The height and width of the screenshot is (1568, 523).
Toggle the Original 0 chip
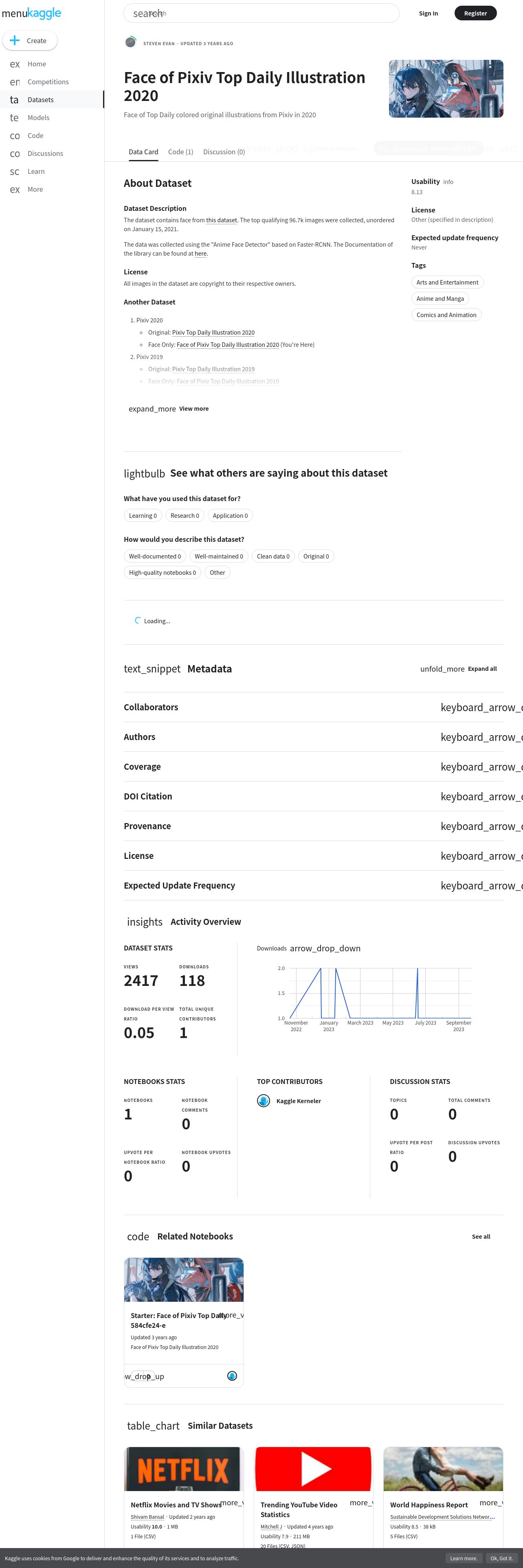point(316,556)
